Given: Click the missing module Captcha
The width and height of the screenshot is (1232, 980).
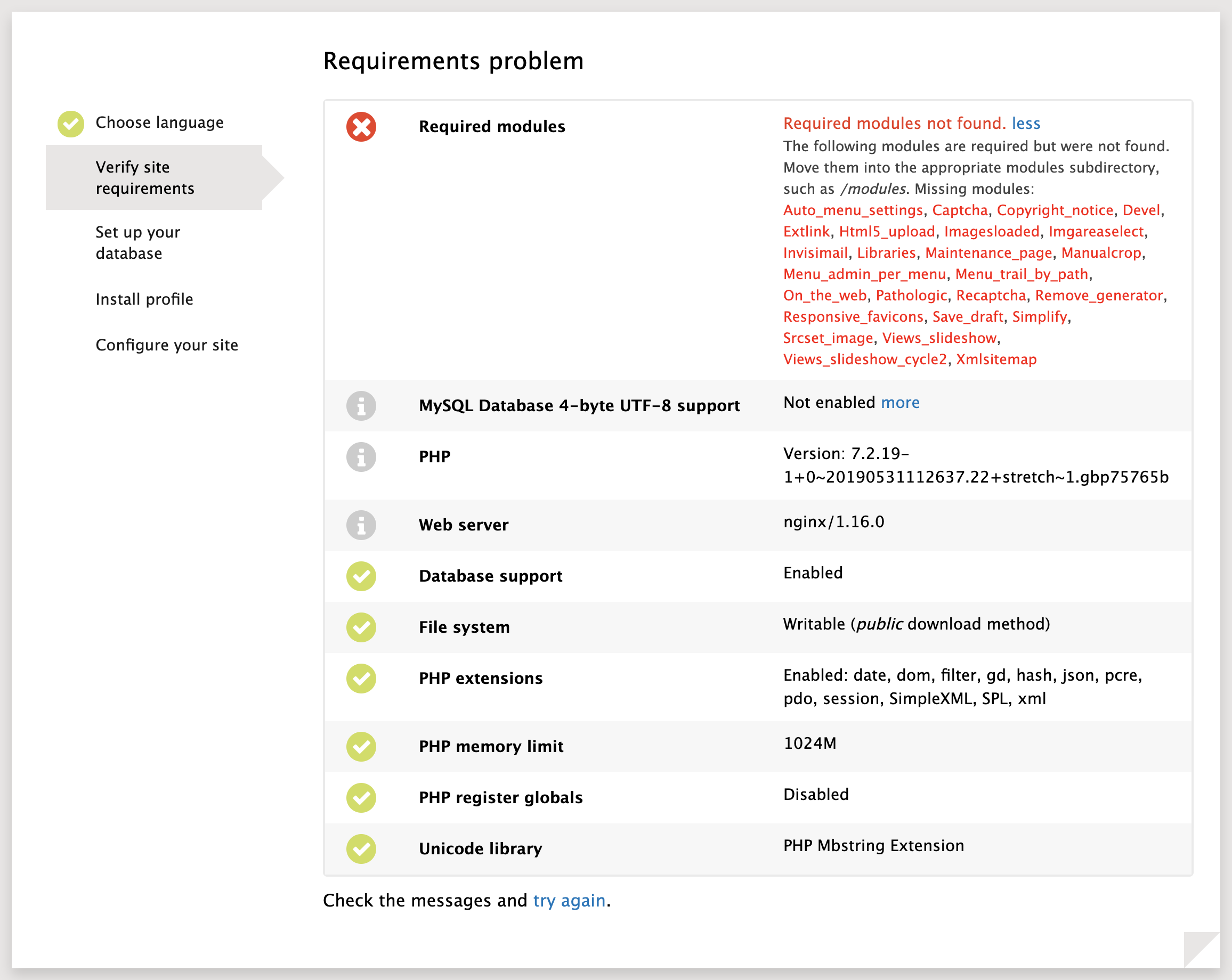Looking at the screenshot, I should pos(960,210).
